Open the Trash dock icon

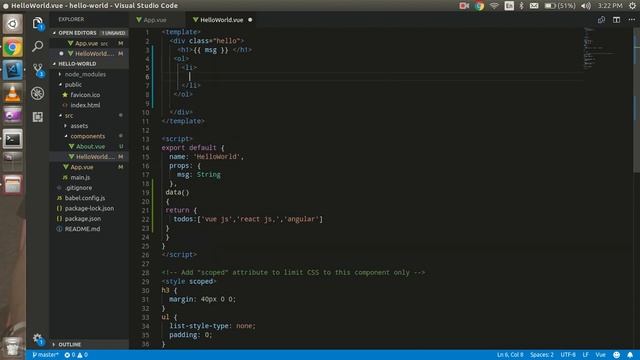click(13, 346)
